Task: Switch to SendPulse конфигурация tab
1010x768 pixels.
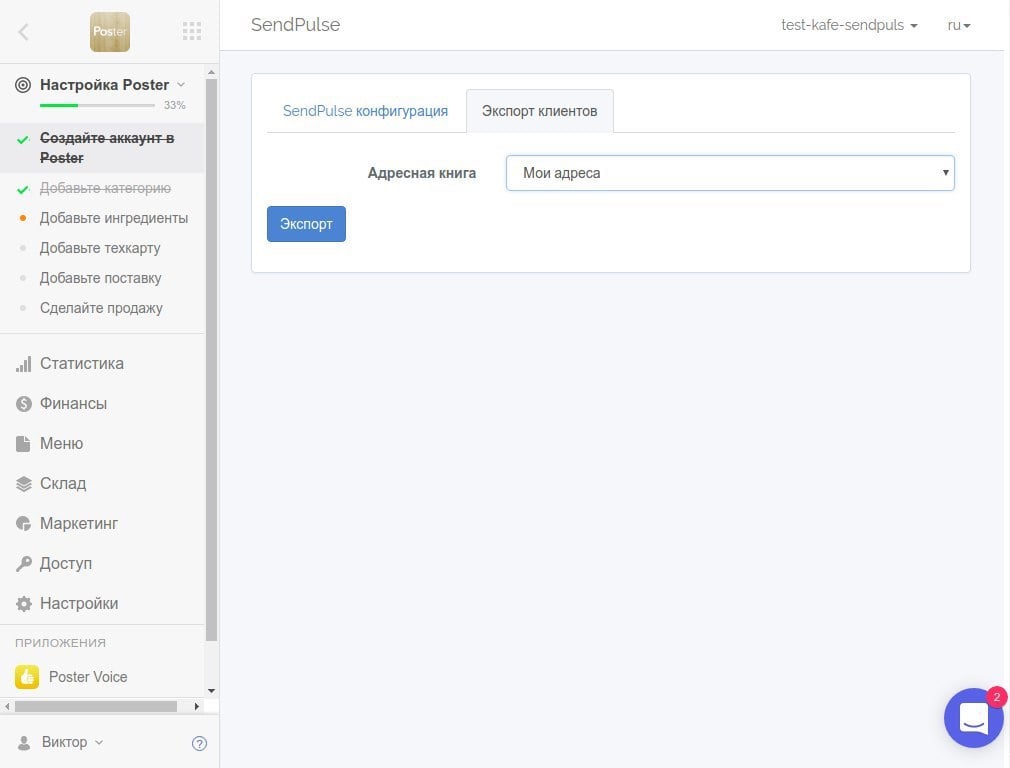Action: click(x=365, y=111)
